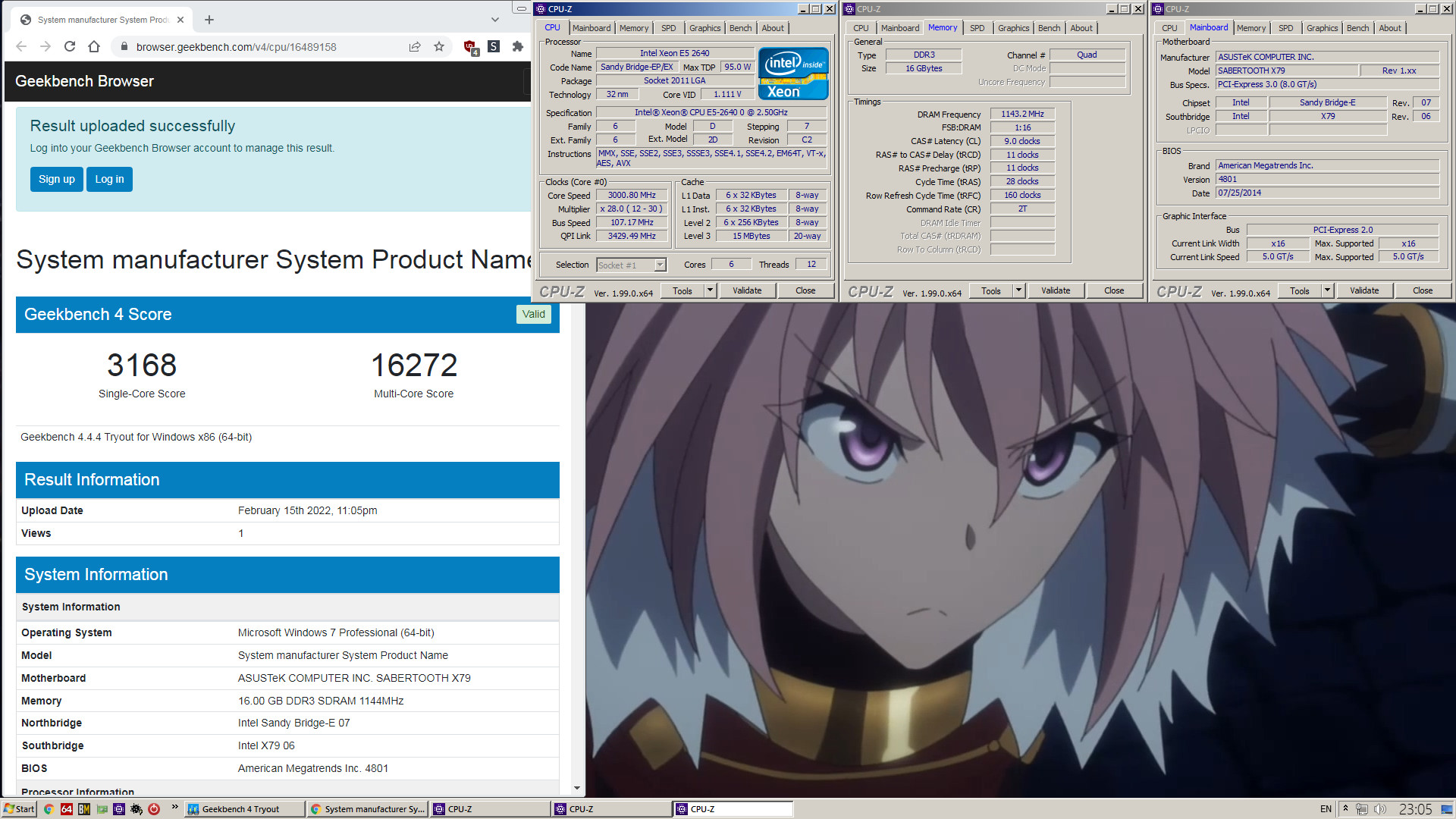Open Graphics tab in first CPU-Z window
This screenshot has width=1456, height=819.
[704, 28]
